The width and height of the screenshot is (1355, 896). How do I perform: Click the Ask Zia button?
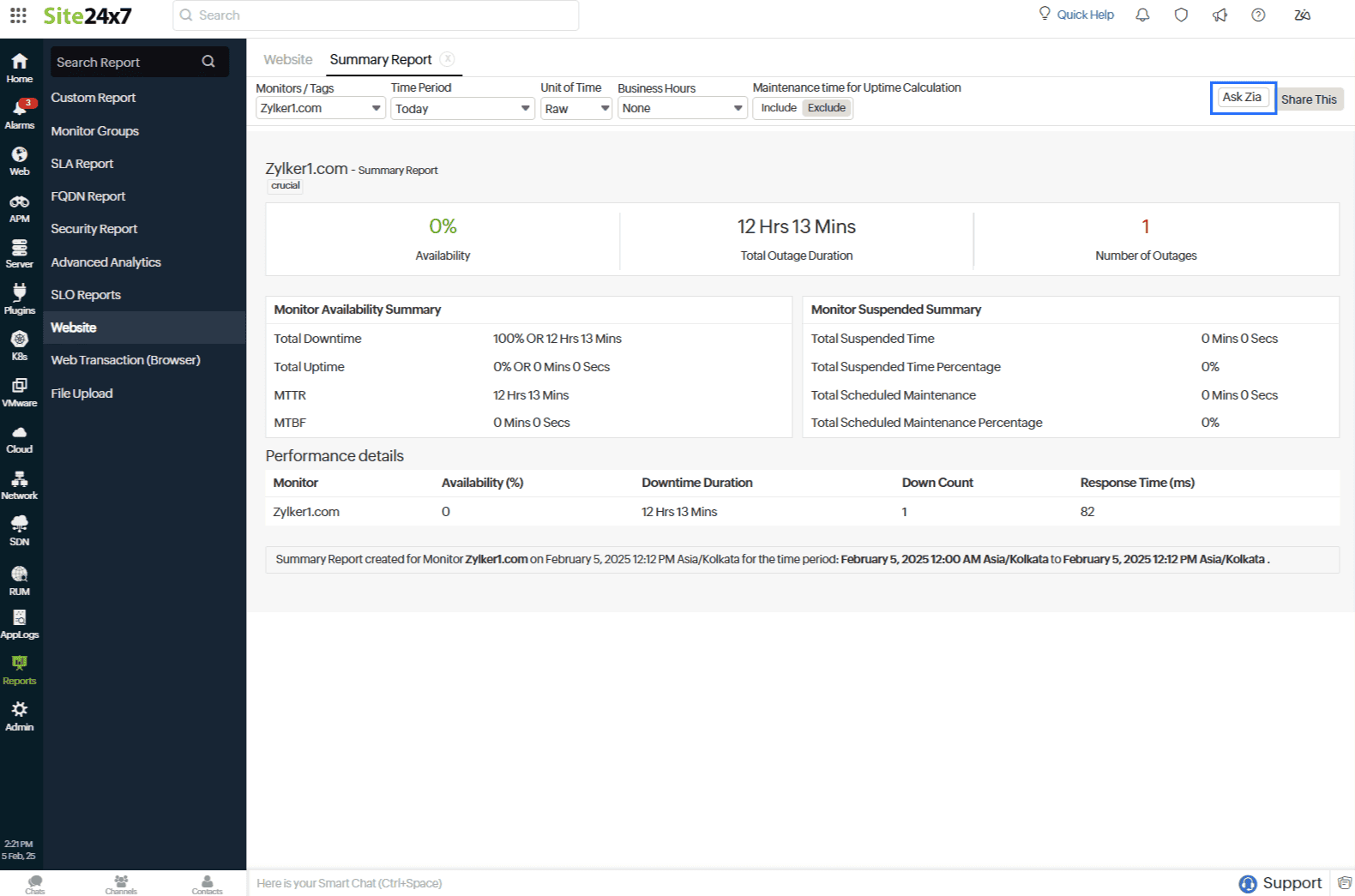[1242, 98]
